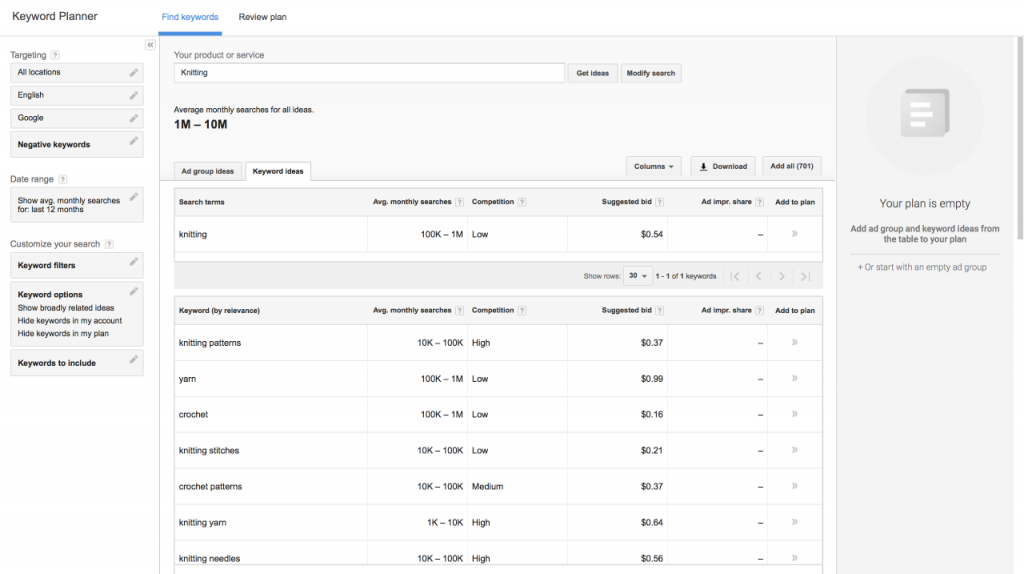Screen dimensions: 1024x574
Task: Sort by Keyword (by relevance) header
Action: tap(219, 311)
